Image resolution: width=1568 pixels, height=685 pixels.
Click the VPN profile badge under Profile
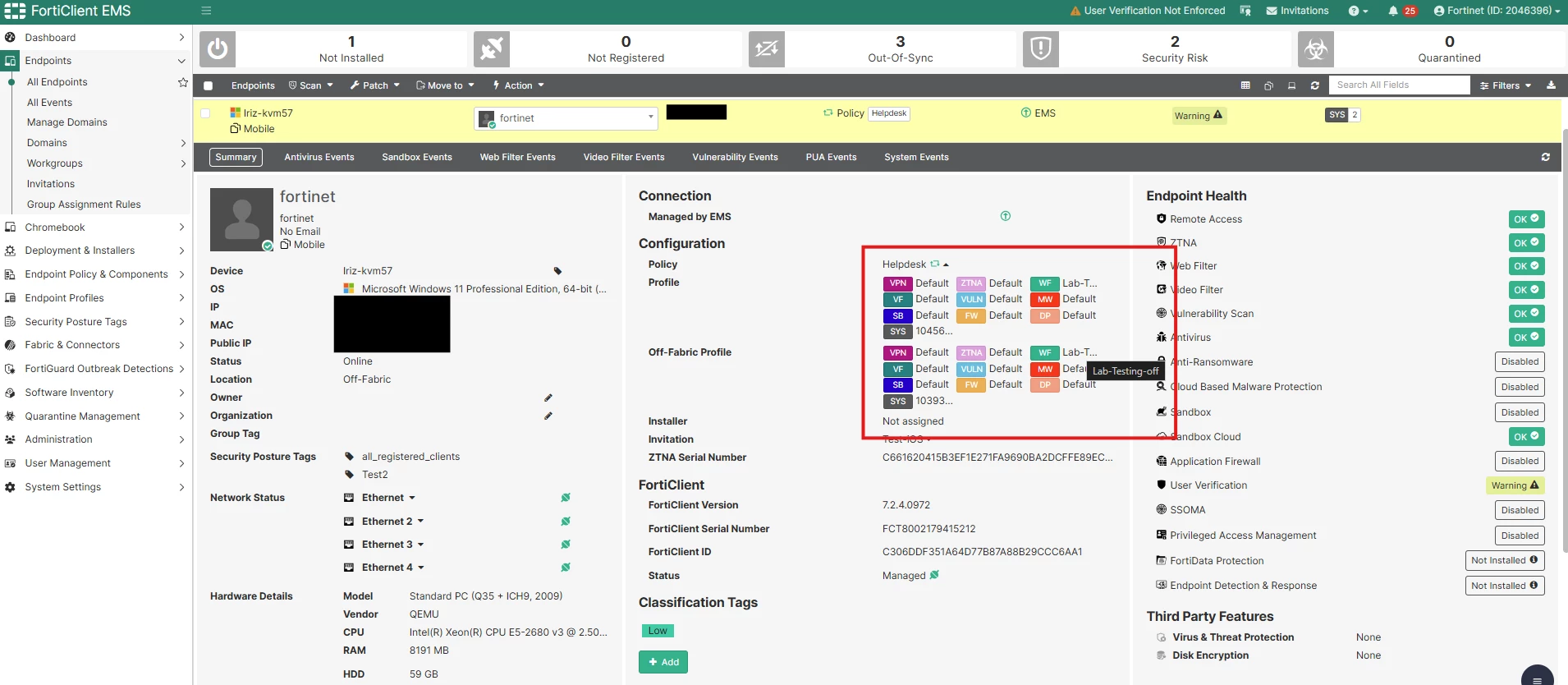point(898,283)
